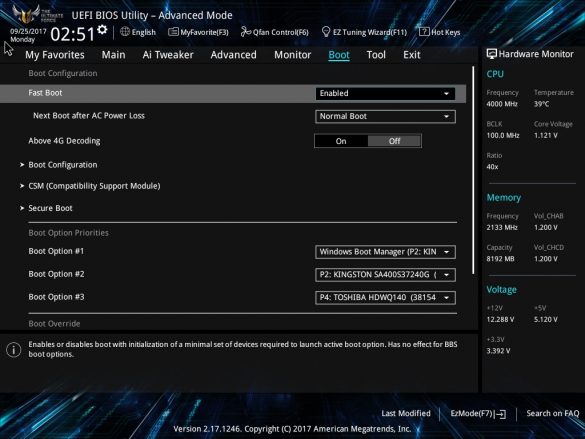Image resolution: width=585 pixels, height=439 pixels.
Task: Click CPU frequency value 4000 MHz
Action: [x=502, y=104]
